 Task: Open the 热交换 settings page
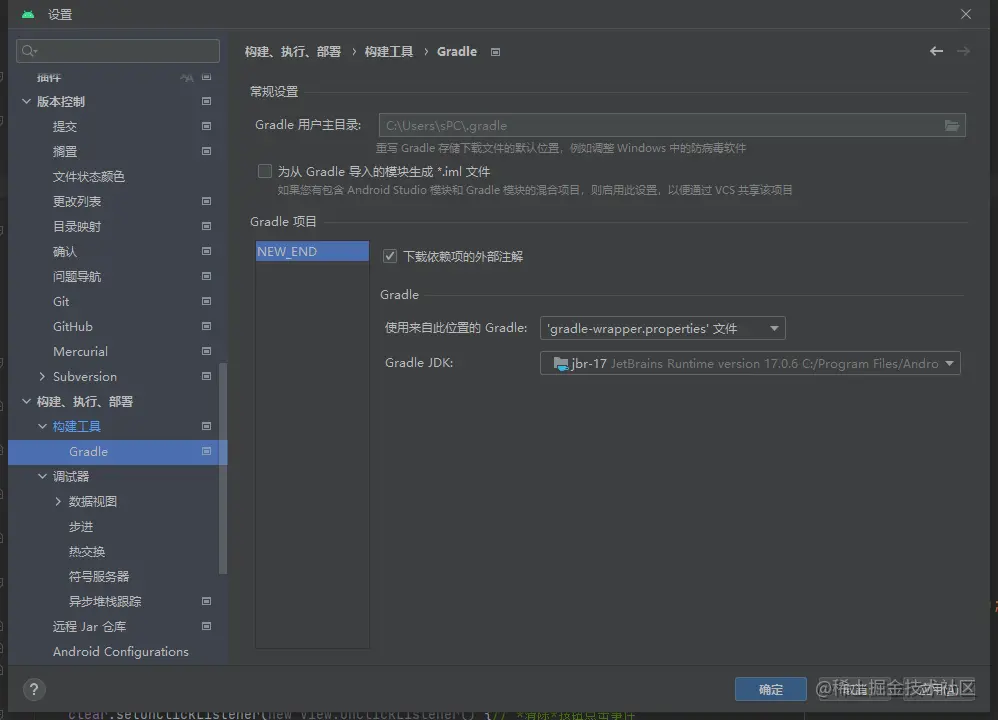[87, 551]
